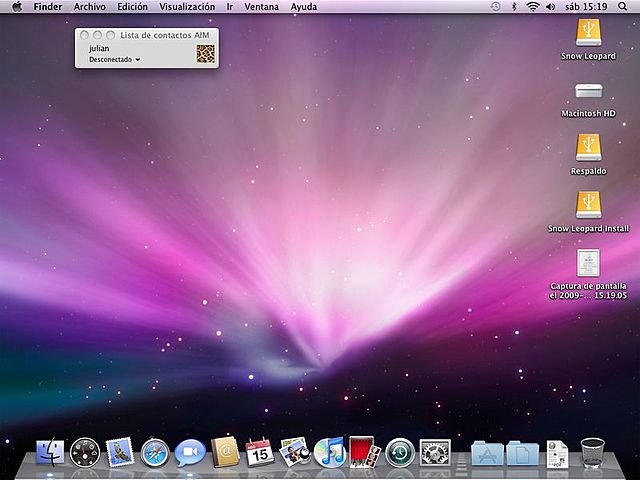Viewport: 640px width, 480px height.
Task: Open the Documents folder stack in Dock
Action: (522, 453)
